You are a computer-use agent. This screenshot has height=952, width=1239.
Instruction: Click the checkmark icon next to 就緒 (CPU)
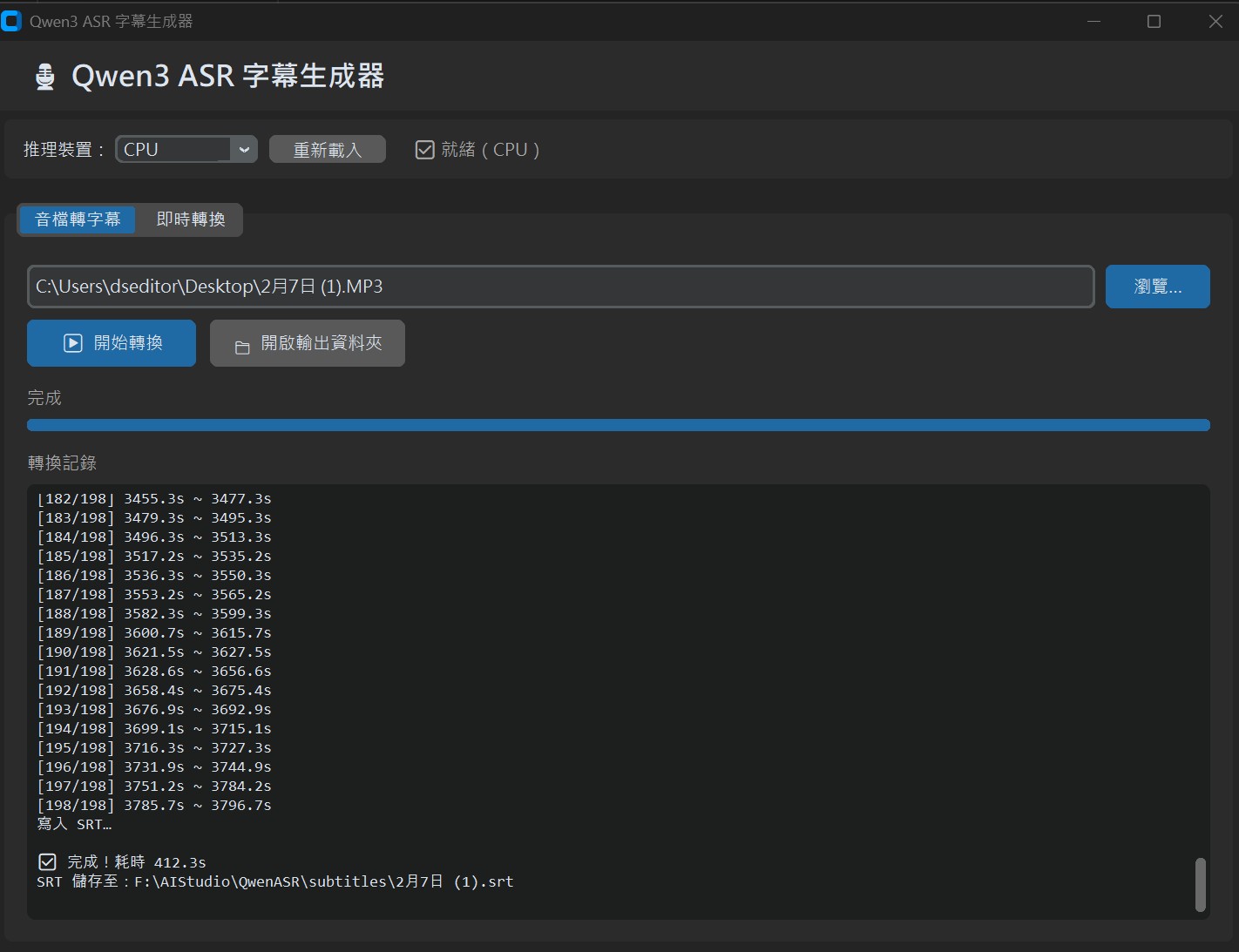(x=425, y=150)
